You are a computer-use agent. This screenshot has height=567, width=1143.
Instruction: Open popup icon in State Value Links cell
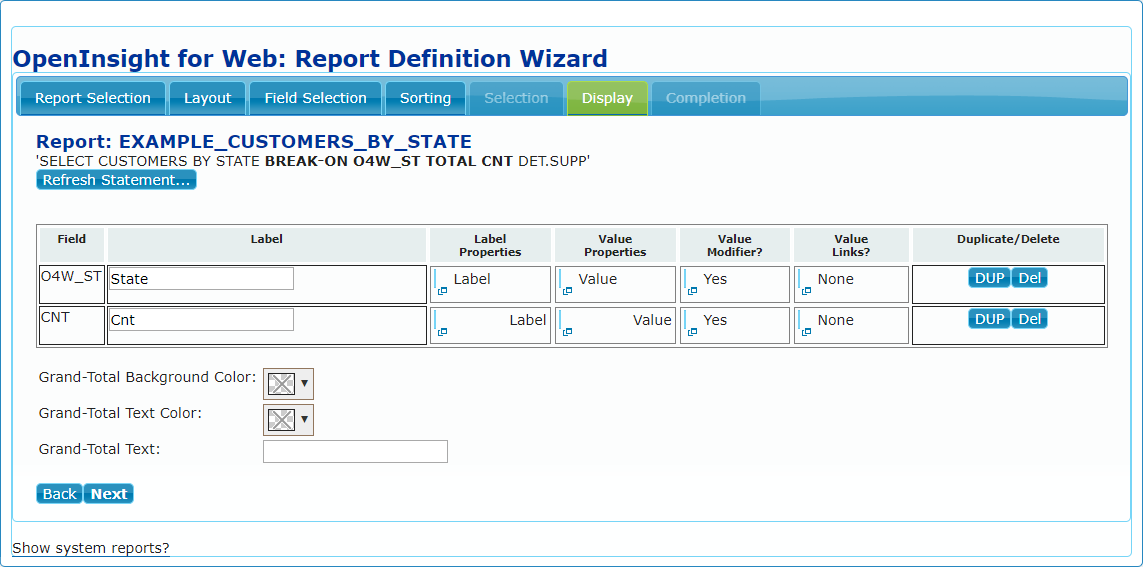point(806,291)
